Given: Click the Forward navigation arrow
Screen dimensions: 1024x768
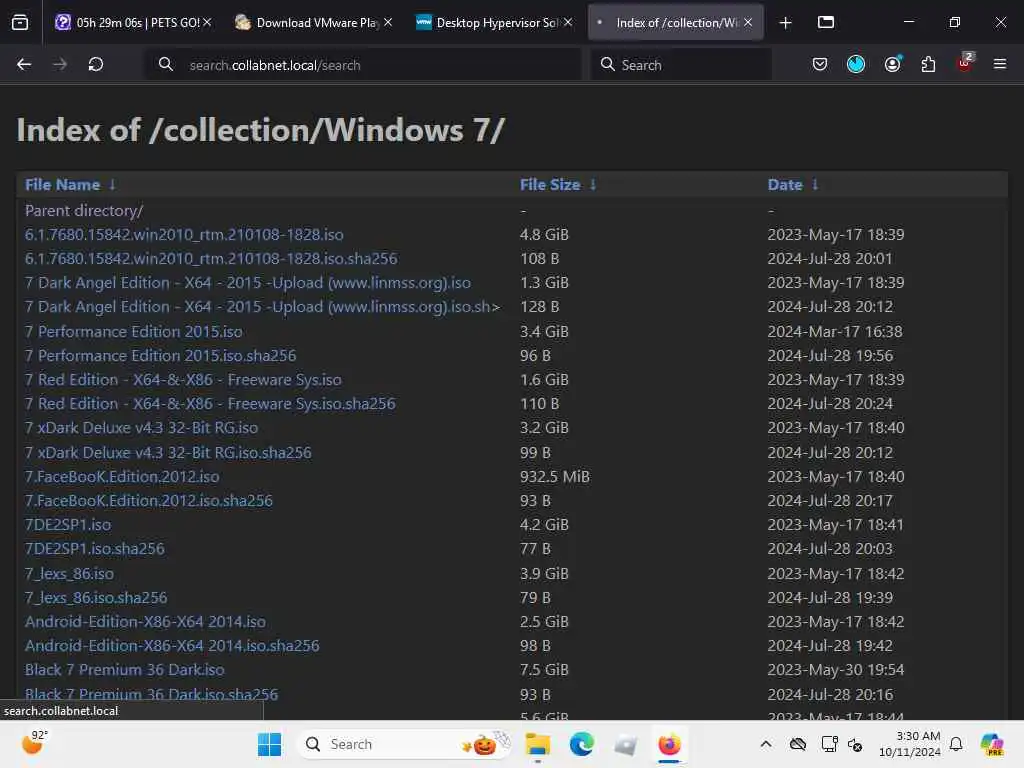Looking at the screenshot, I should (59, 64).
